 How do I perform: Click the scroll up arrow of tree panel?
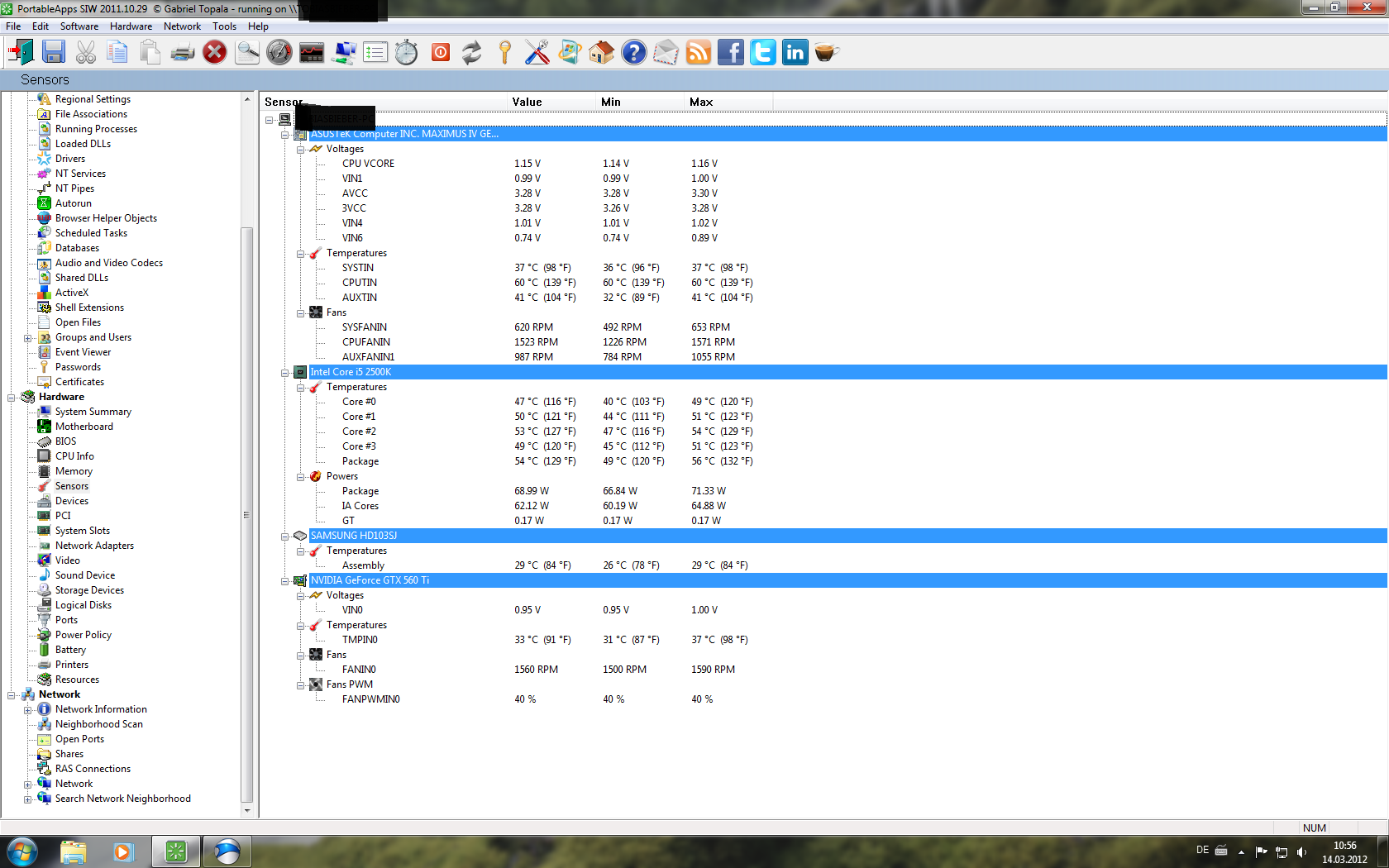[246, 99]
